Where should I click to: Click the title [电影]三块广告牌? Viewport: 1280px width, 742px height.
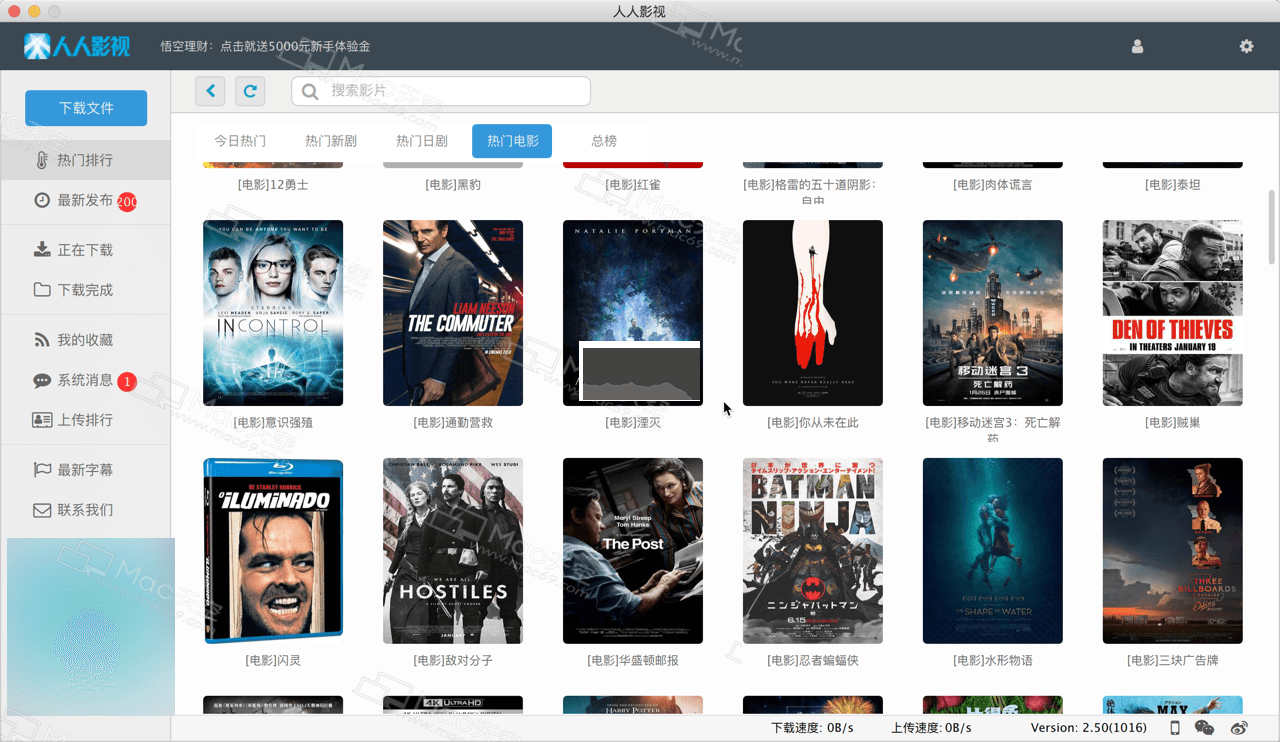1173,661
